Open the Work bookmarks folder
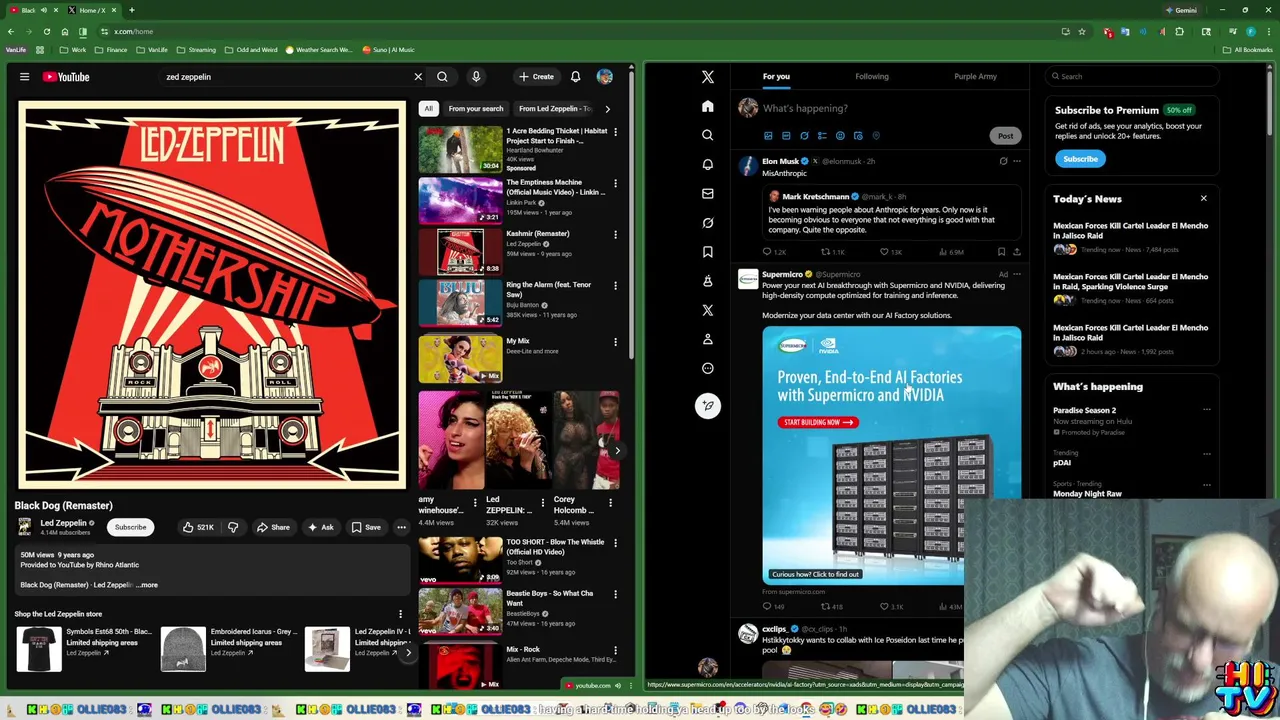 (73, 50)
